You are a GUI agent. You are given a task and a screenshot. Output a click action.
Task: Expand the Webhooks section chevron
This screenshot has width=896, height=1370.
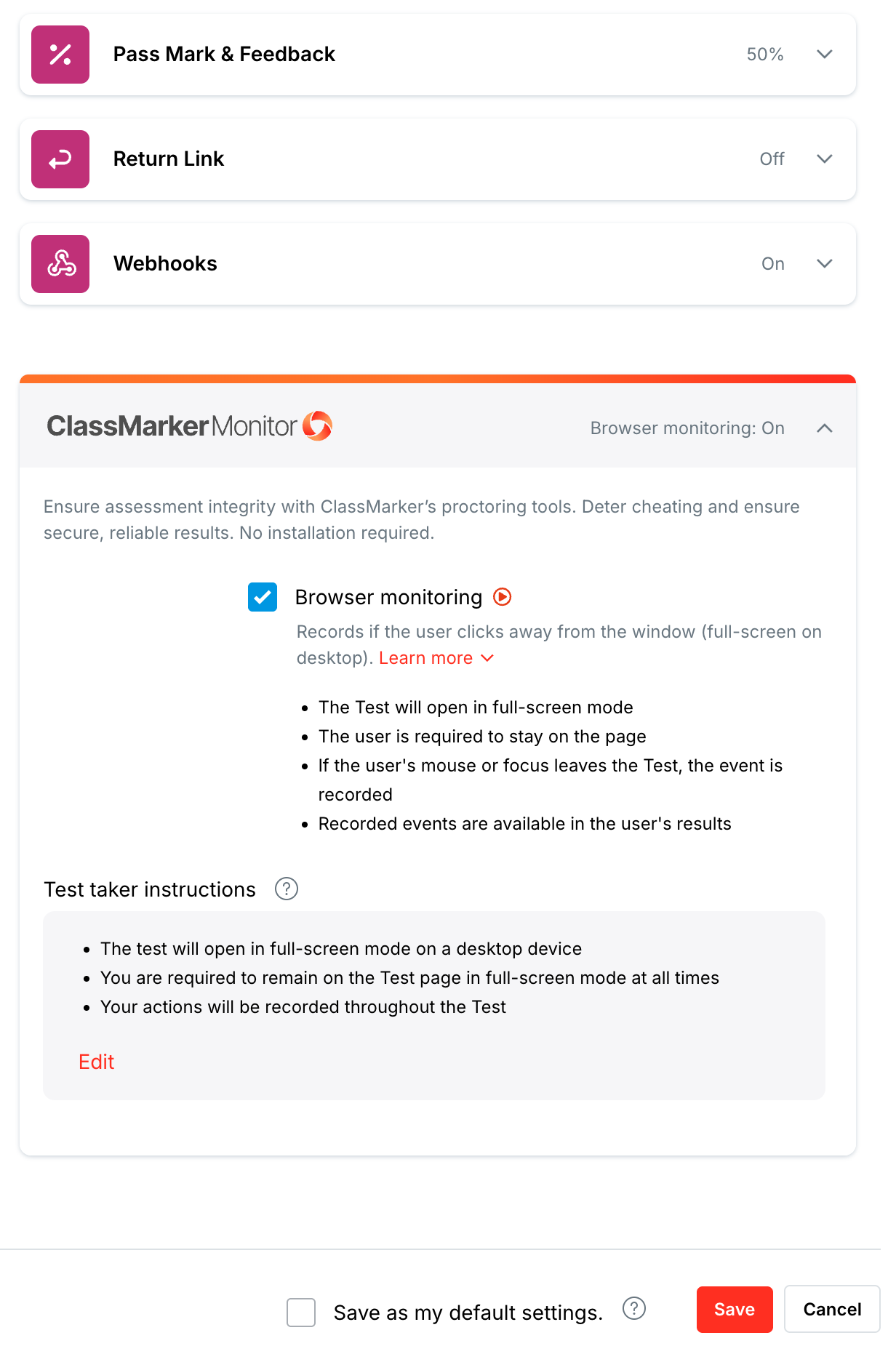[824, 264]
